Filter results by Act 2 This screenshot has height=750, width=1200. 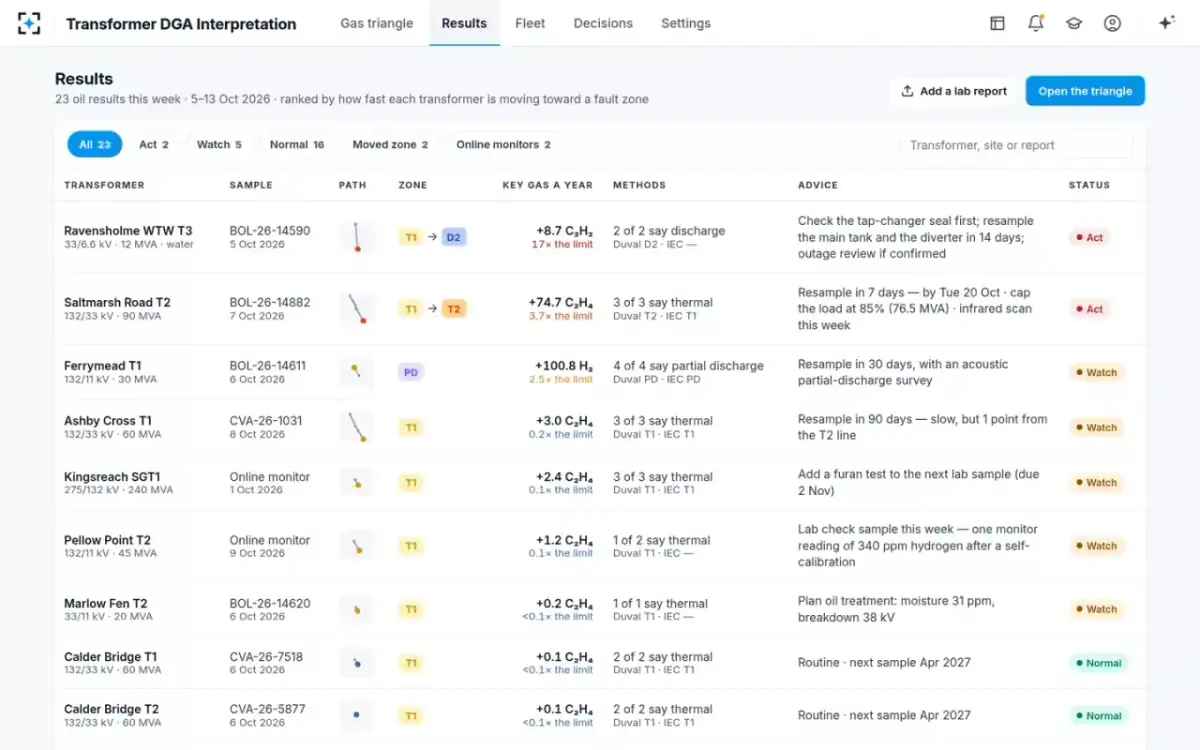click(x=154, y=145)
